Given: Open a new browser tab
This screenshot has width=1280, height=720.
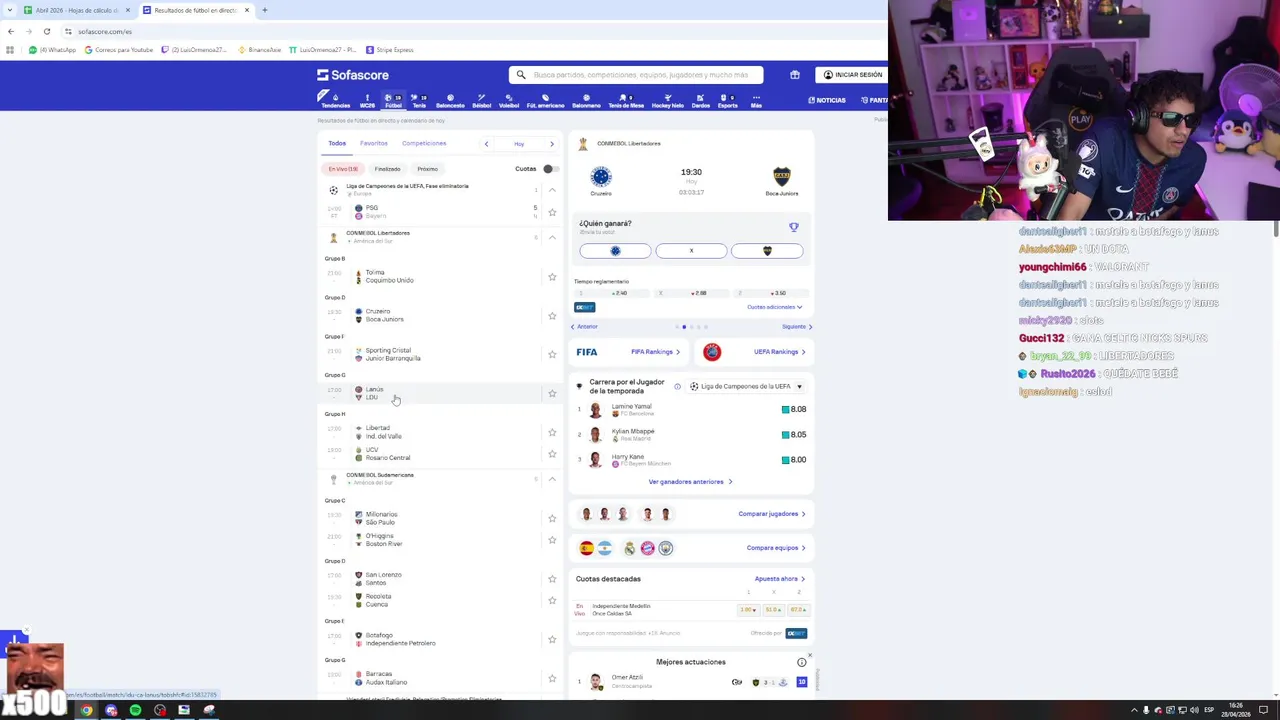Looking at the screenshot, I should [x=264, y=10].
